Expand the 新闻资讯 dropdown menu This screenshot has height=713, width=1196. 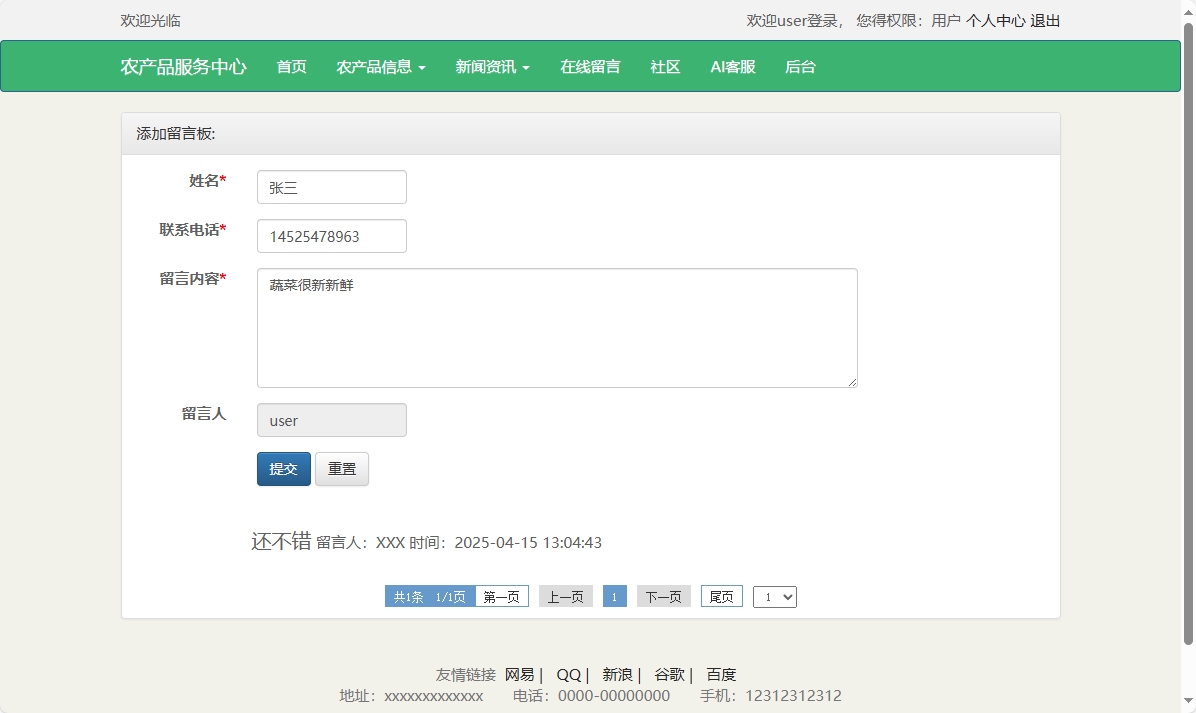pos(492,66)
